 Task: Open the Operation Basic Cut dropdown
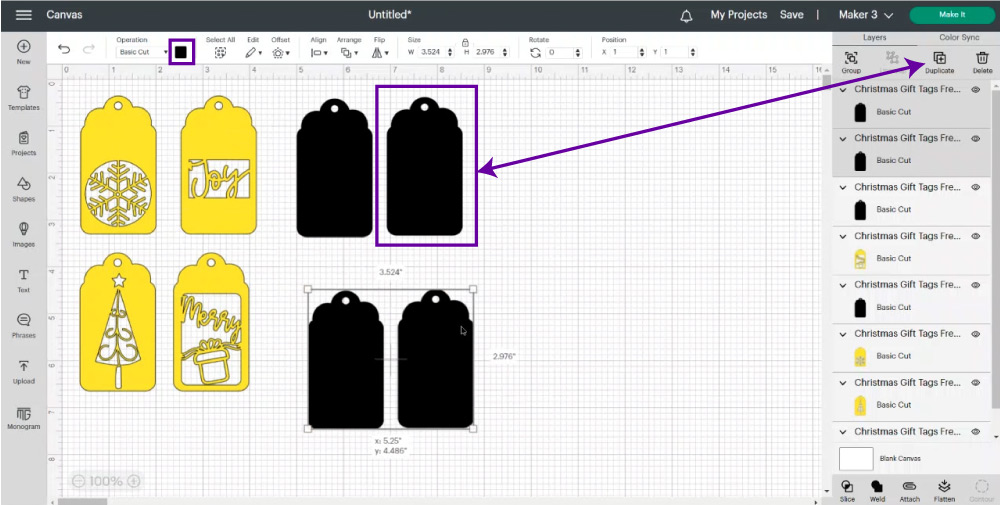click(x=142, y=51)
